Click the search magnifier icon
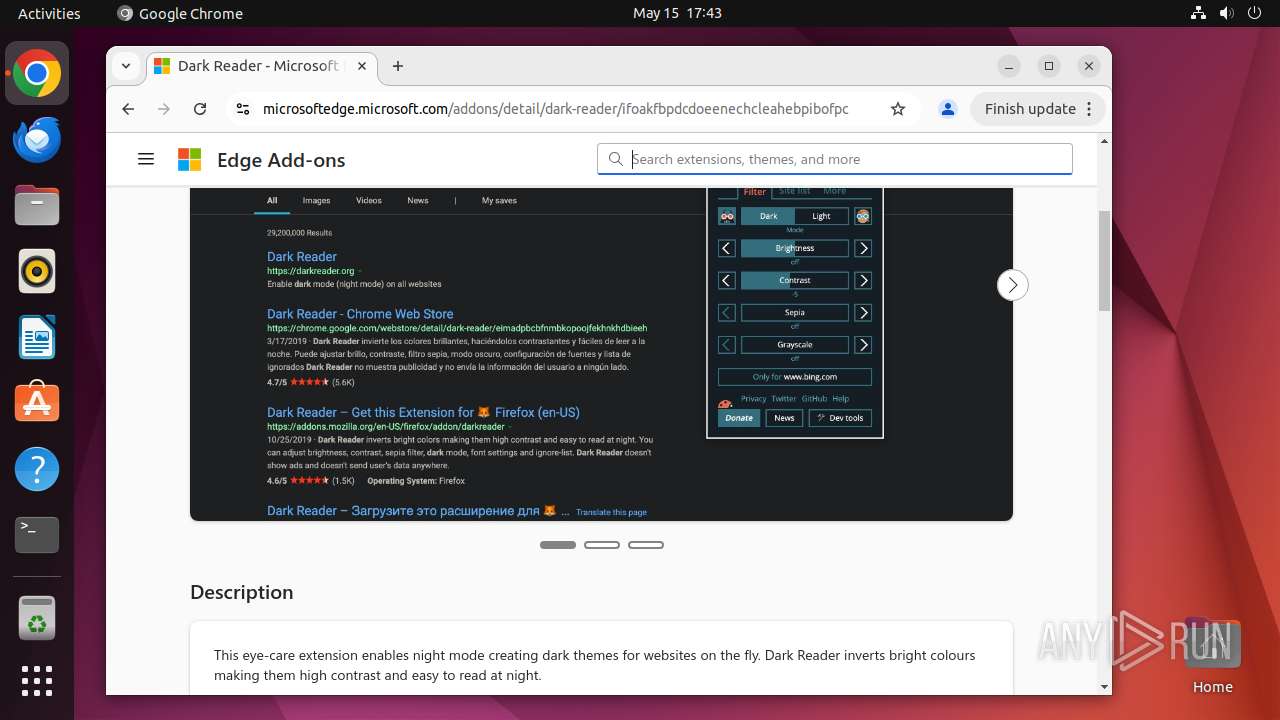 pos(614,159)
